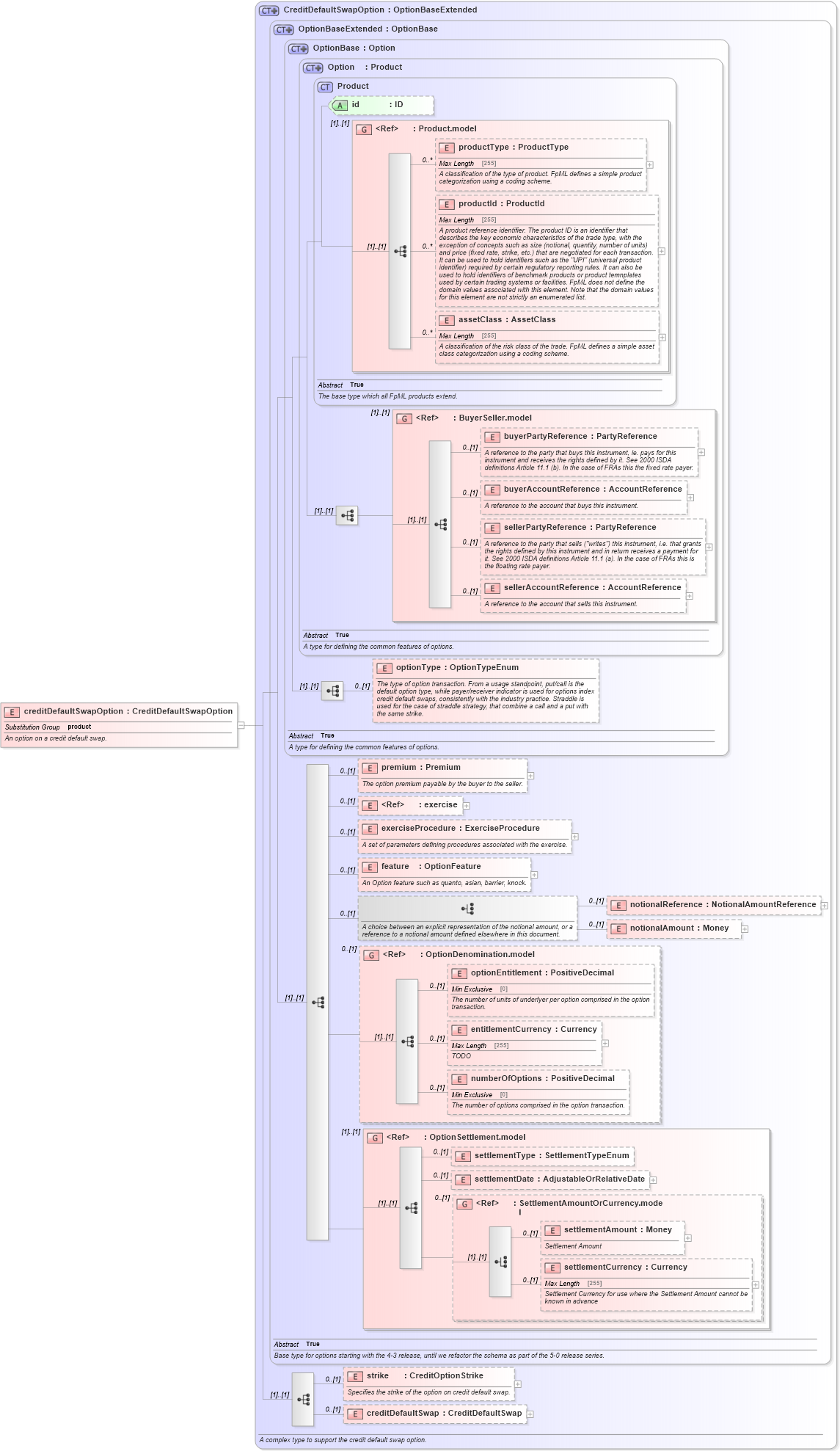
Task: Expand the settlementAmount element
Action: coord(688,1238)
